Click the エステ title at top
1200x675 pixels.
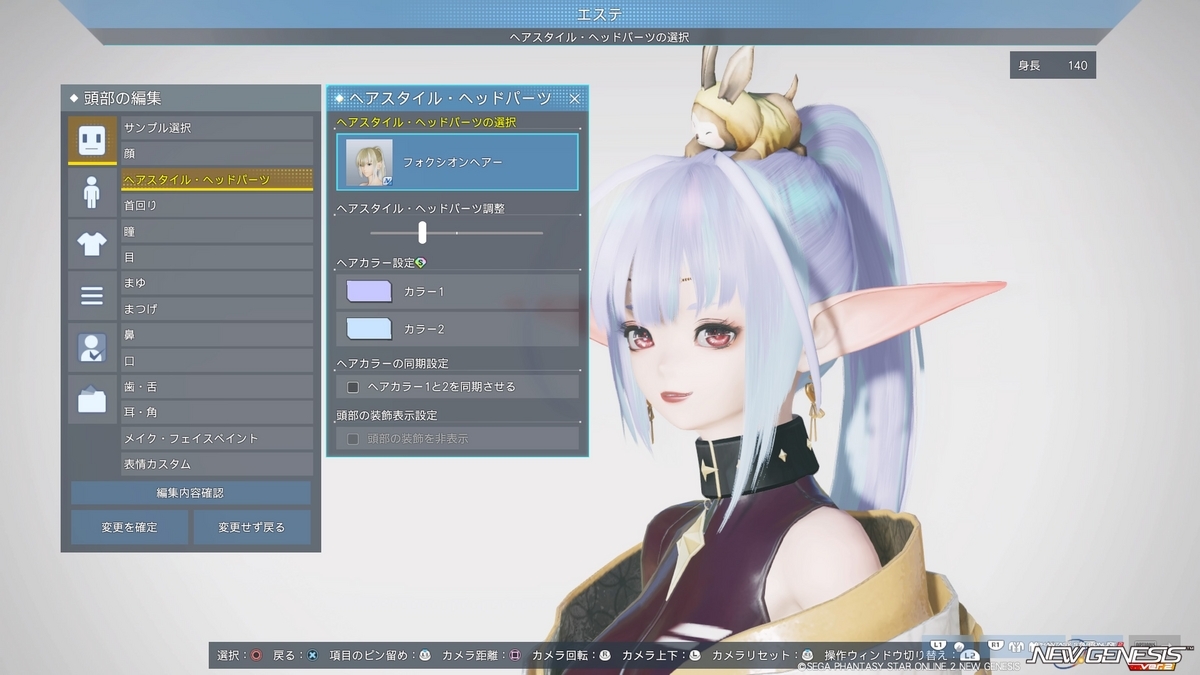(600, 14)
